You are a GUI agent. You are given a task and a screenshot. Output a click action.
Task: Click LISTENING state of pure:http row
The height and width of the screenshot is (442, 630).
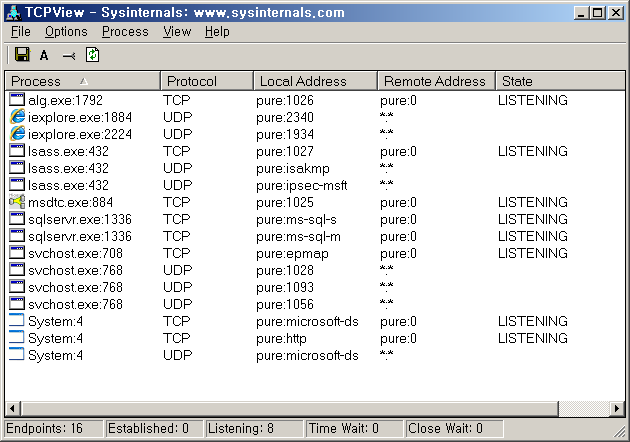[532, 338]
